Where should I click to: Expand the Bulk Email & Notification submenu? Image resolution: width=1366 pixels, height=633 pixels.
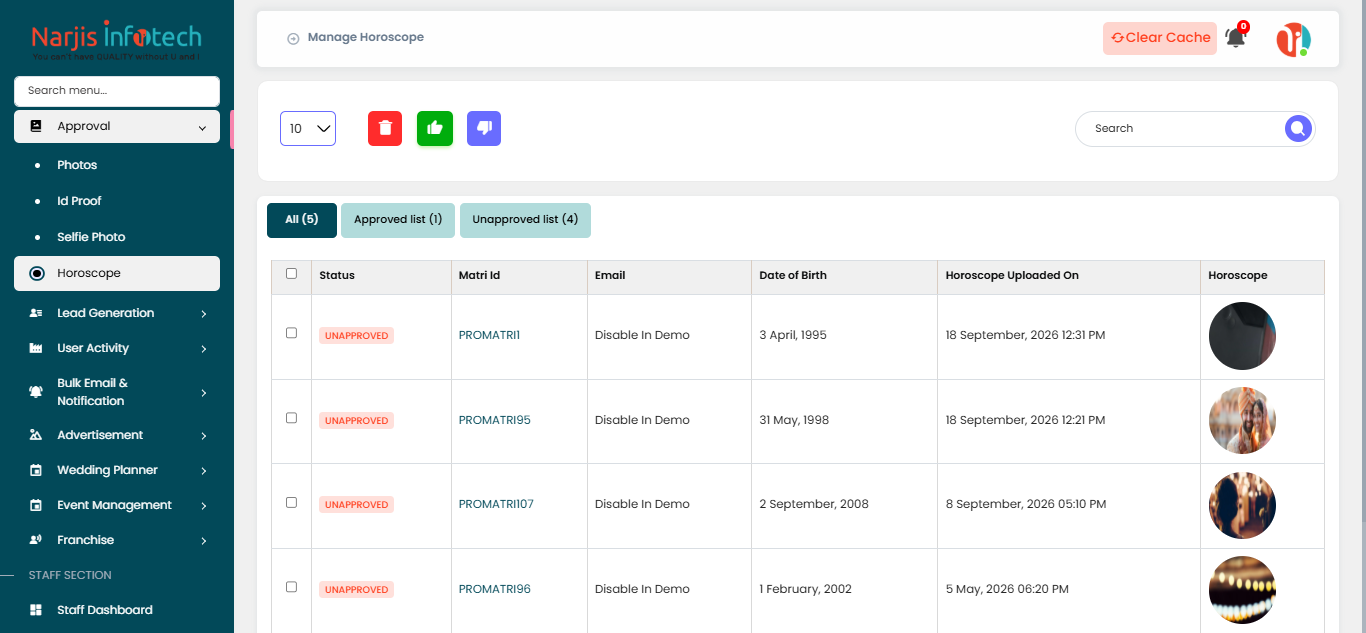coord(203,392)
